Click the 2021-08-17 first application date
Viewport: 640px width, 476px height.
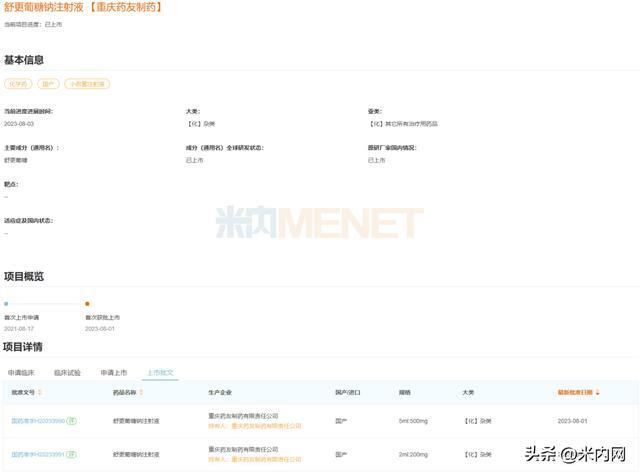coord(19,329)
